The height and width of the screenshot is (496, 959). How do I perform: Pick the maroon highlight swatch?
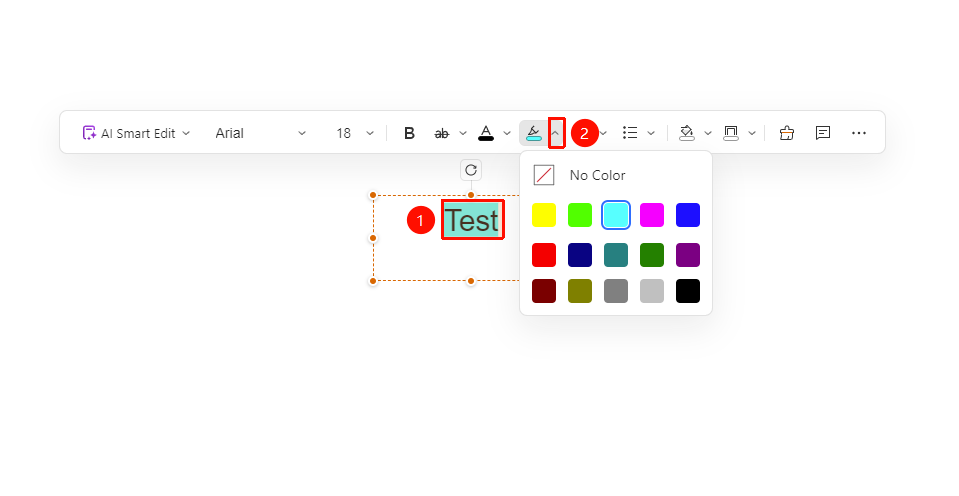click(x=544, y=291)
